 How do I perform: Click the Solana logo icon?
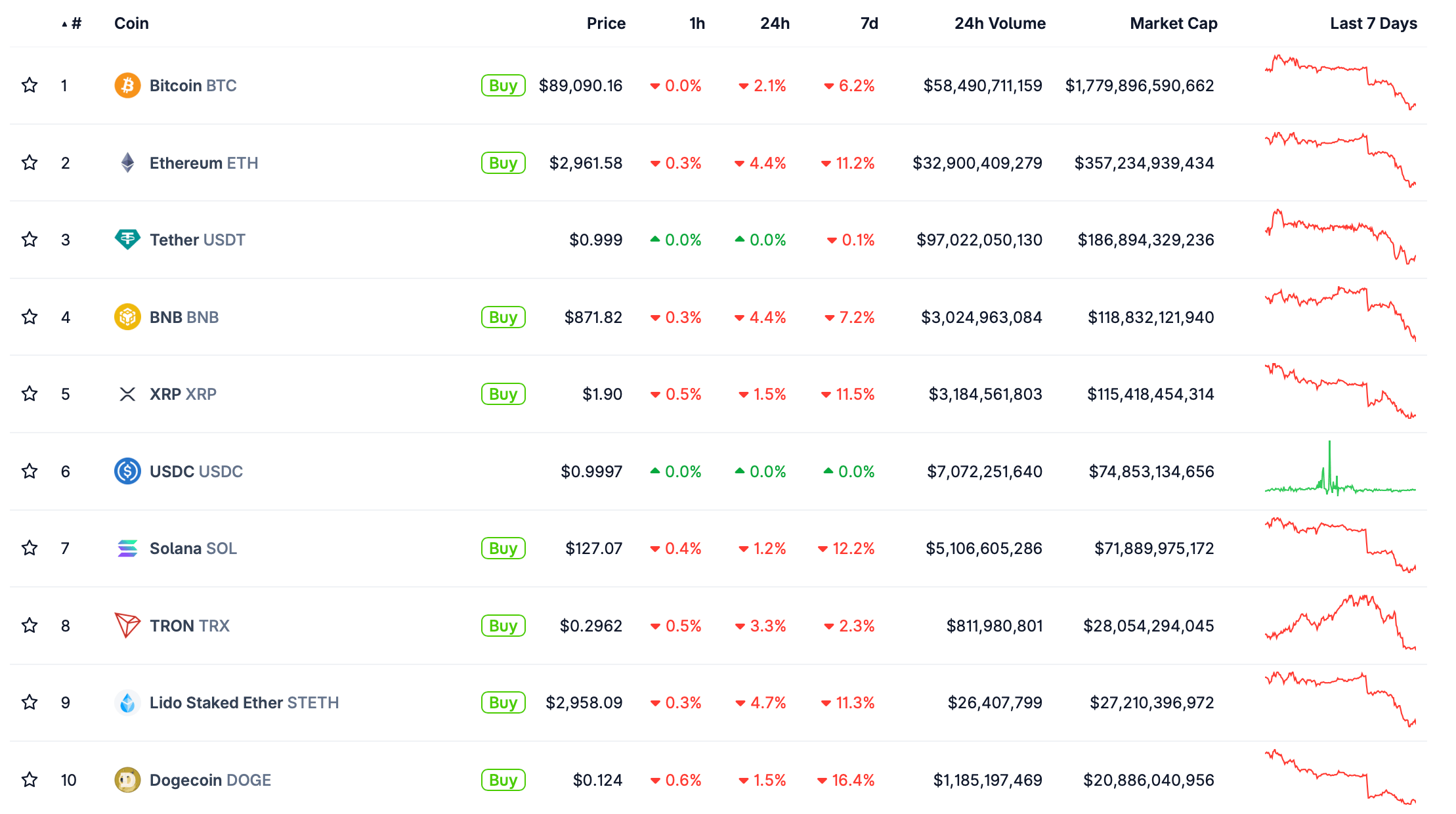tap(127, 548)
